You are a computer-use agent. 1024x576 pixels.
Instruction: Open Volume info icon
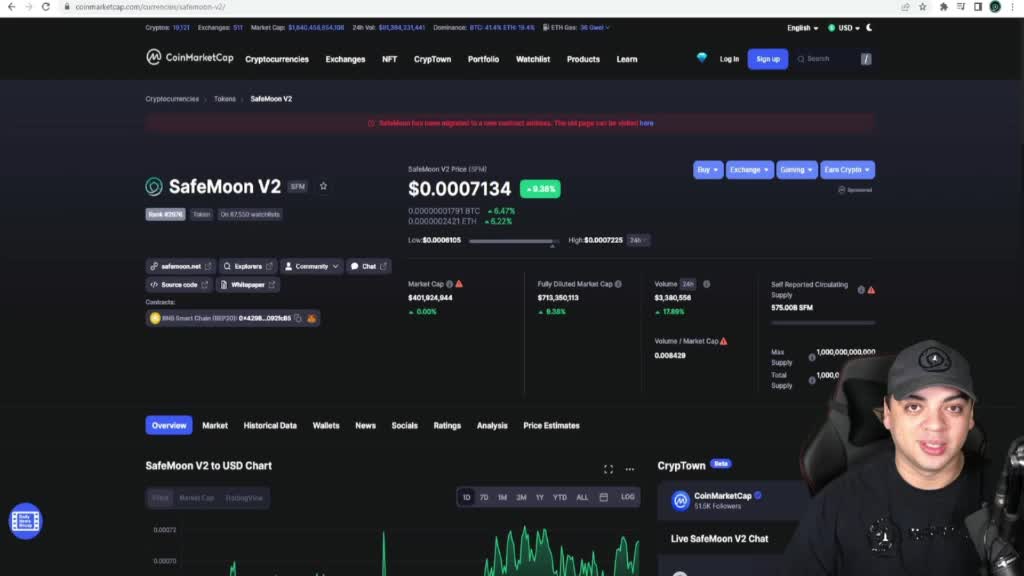706,284
